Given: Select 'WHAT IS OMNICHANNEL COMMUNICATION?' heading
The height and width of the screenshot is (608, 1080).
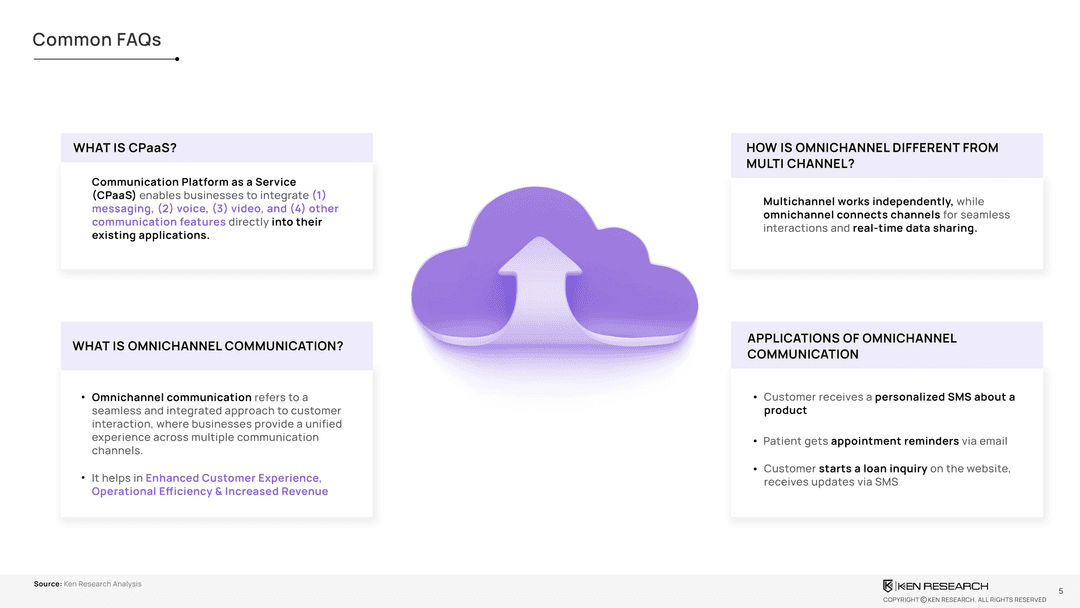Looking at the screenshot, I should (x=207, y=346).
